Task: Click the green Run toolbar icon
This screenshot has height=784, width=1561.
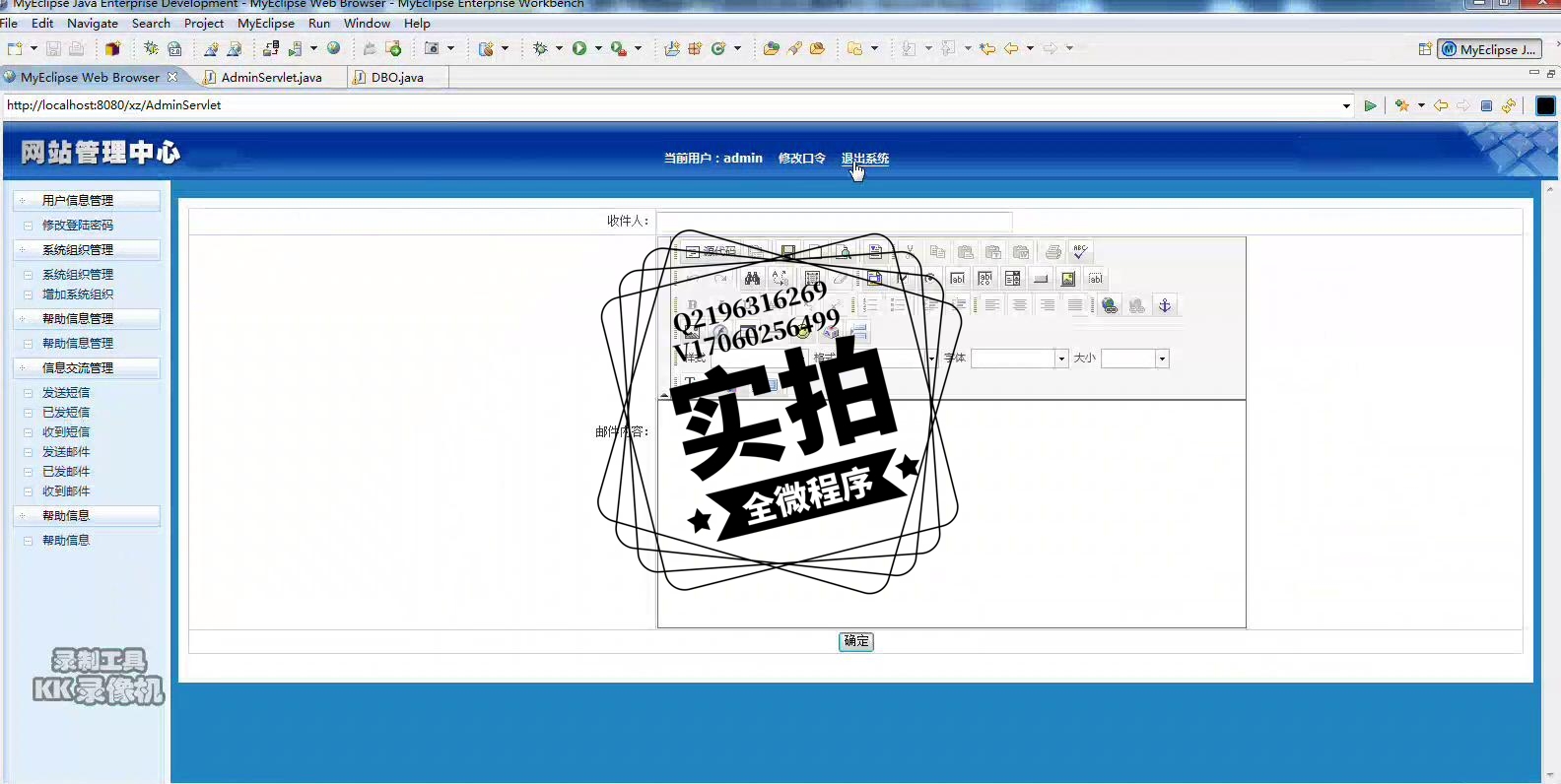Action: coord(579,48)
